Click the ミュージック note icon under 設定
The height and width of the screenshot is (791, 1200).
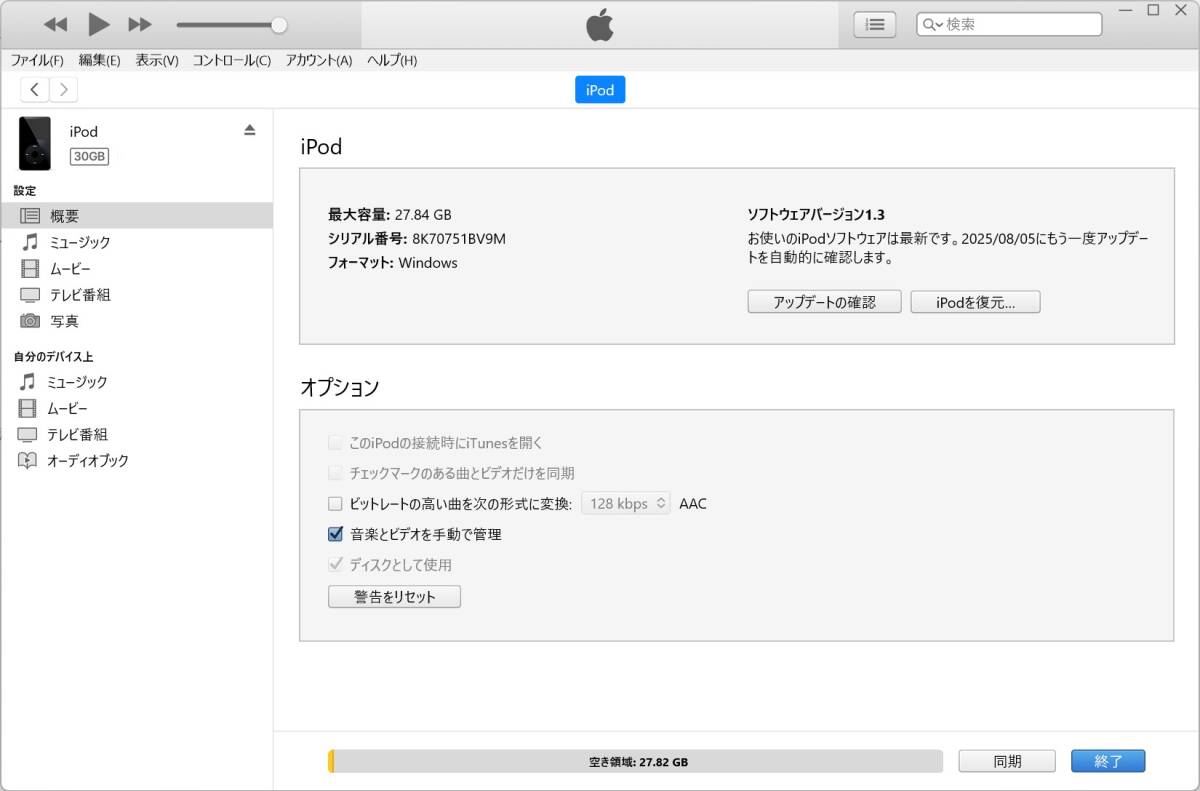[x=30, y=242]
